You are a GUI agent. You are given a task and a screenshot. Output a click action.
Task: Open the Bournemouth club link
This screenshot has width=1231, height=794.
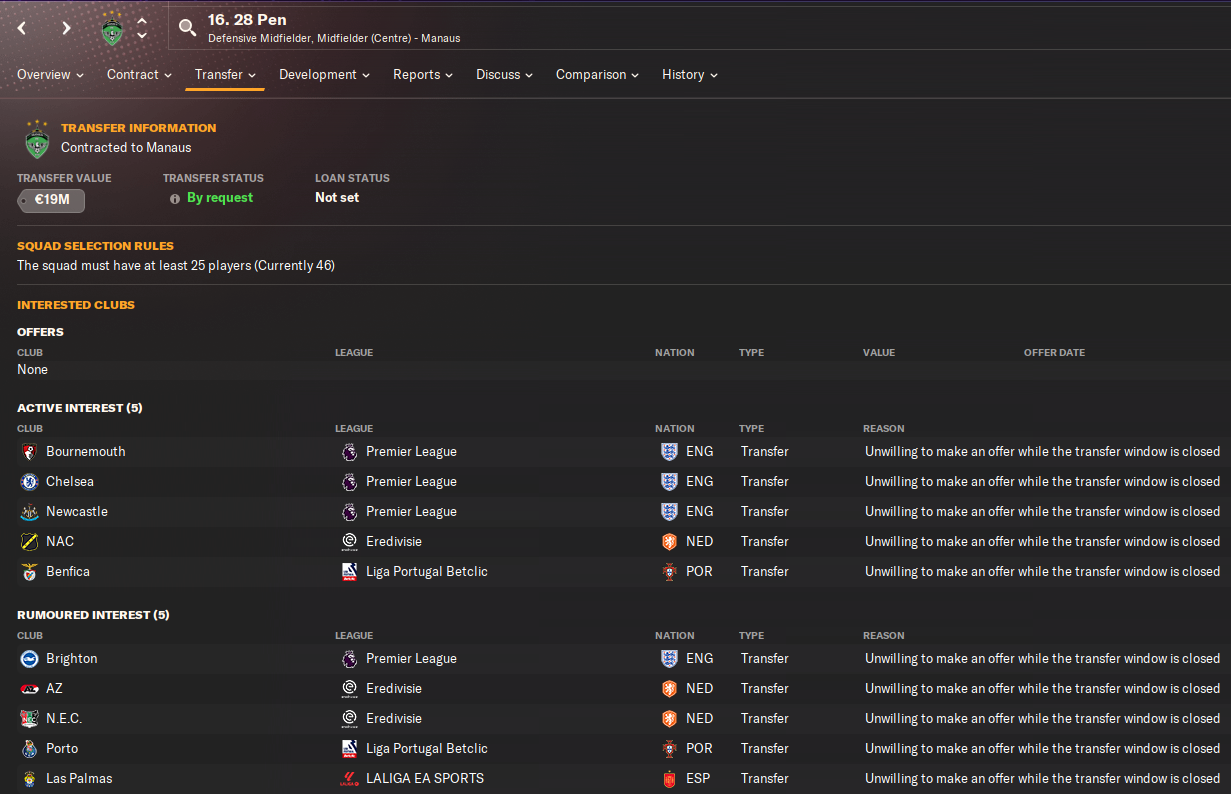pos(86,452)
